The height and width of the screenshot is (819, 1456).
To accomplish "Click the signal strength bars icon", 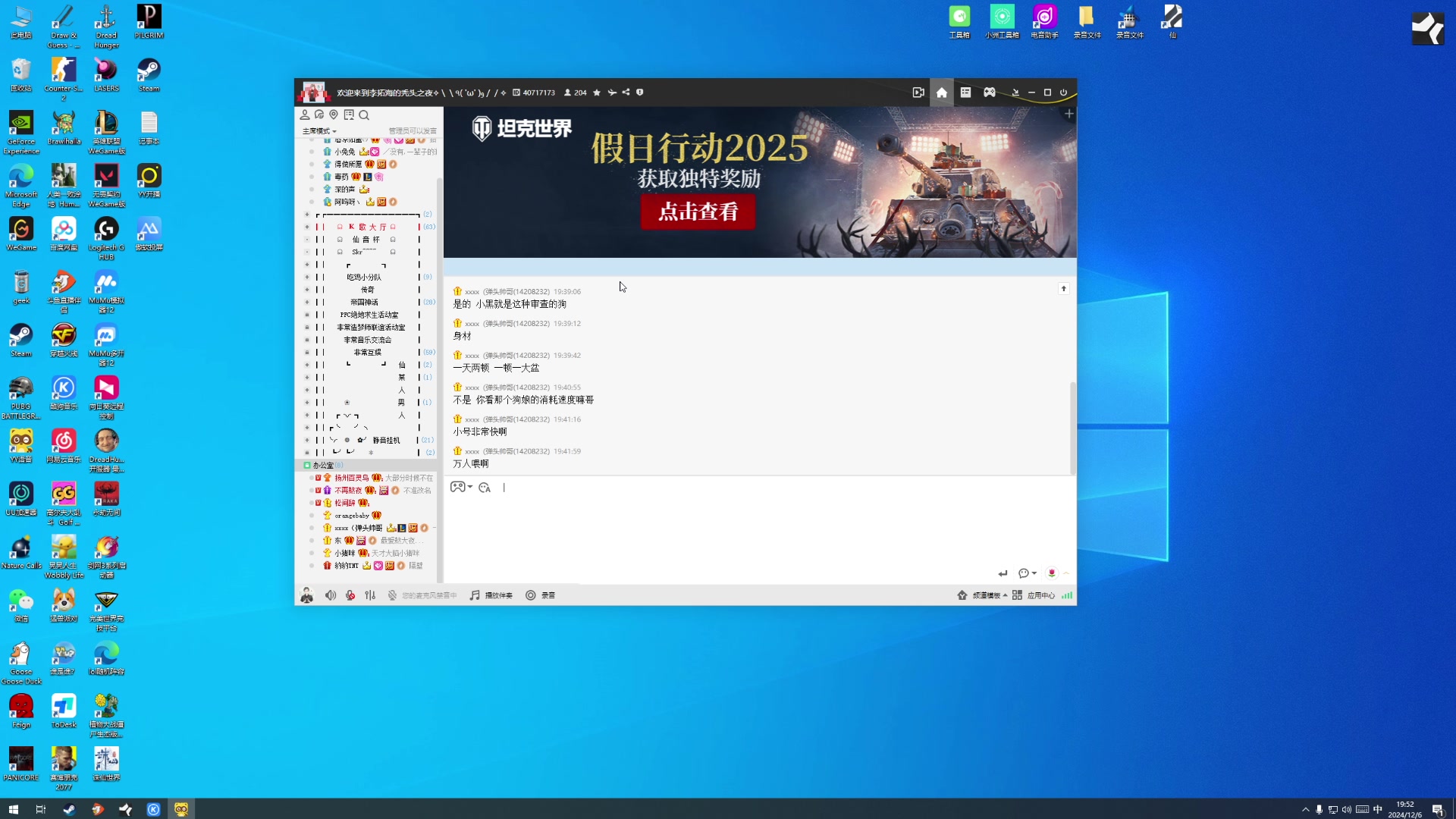I will [x=1067, y=595].
